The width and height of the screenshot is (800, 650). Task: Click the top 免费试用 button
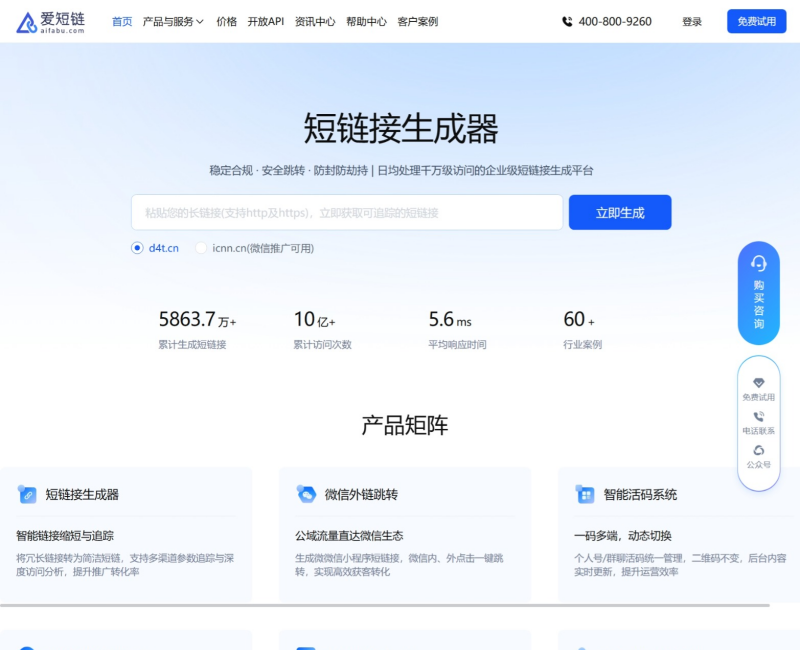tap(757, 21)
